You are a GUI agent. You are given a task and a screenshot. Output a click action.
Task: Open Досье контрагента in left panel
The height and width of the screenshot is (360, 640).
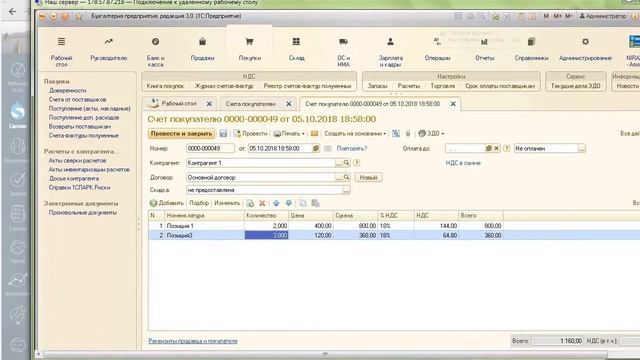tap(74, 179)
